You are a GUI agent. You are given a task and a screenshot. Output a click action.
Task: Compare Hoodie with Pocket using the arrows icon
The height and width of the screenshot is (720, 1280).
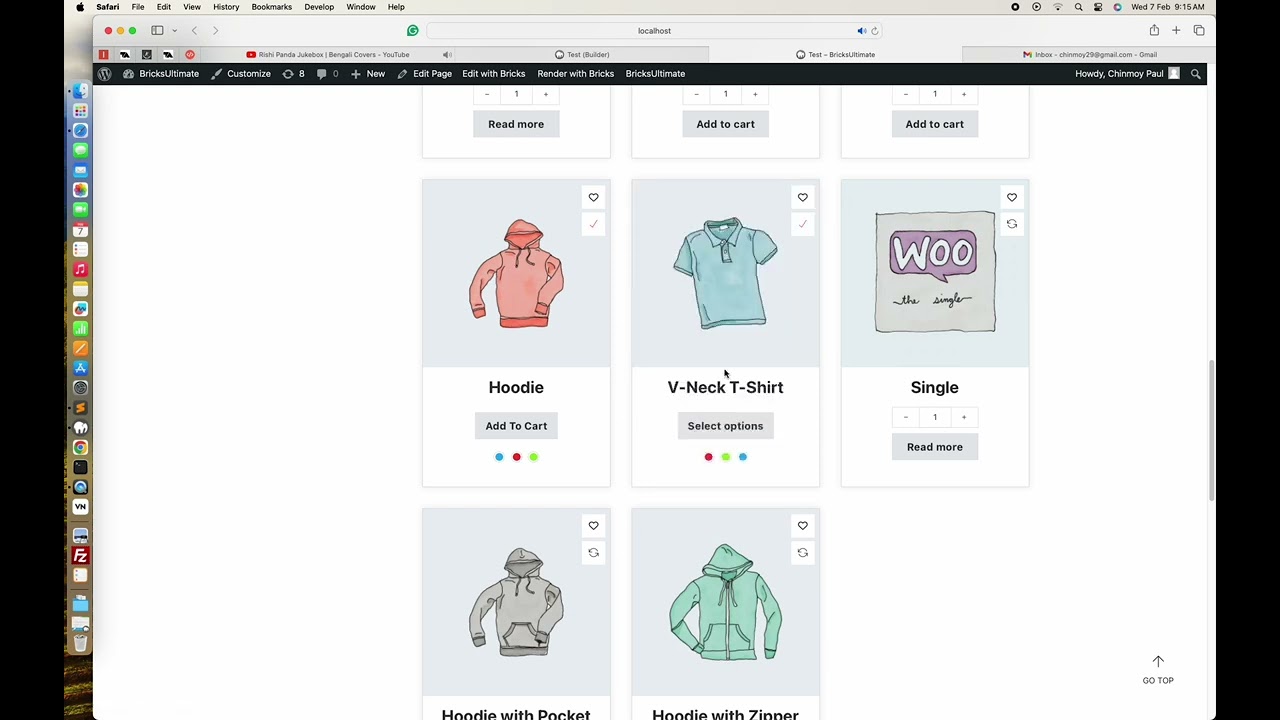593,552
